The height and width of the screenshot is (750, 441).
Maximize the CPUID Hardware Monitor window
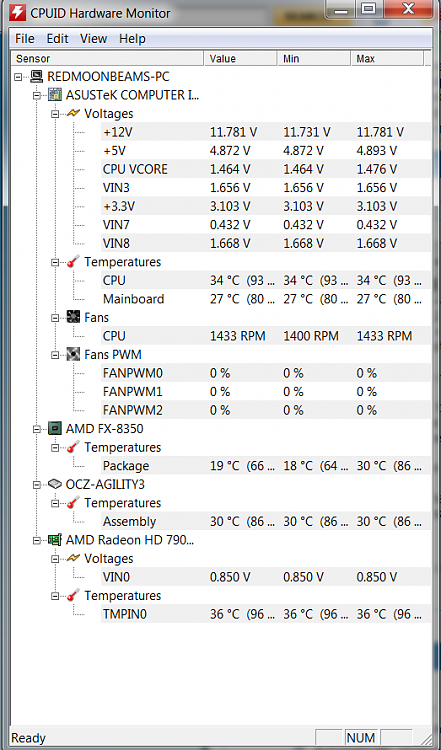pyautogui.click(x=368, y=9)
